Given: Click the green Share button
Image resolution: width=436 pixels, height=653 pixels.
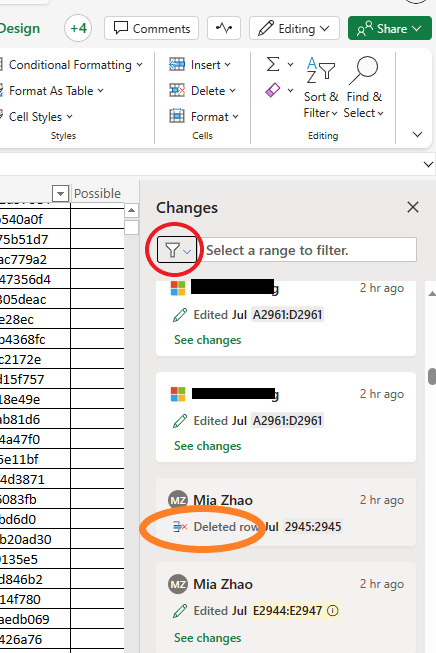Looking at the screenshot, I should point(389,28).
